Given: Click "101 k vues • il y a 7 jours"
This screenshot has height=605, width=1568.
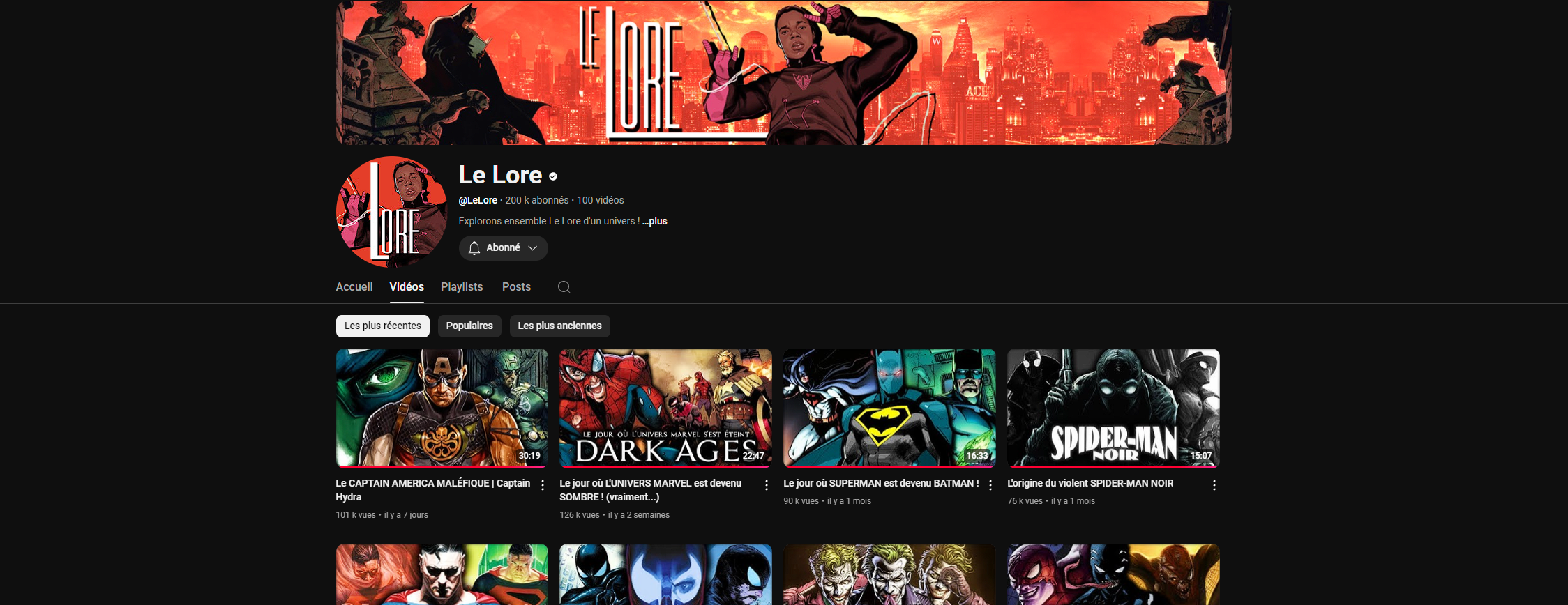Looking at the screenshot, I should point(382,515).
